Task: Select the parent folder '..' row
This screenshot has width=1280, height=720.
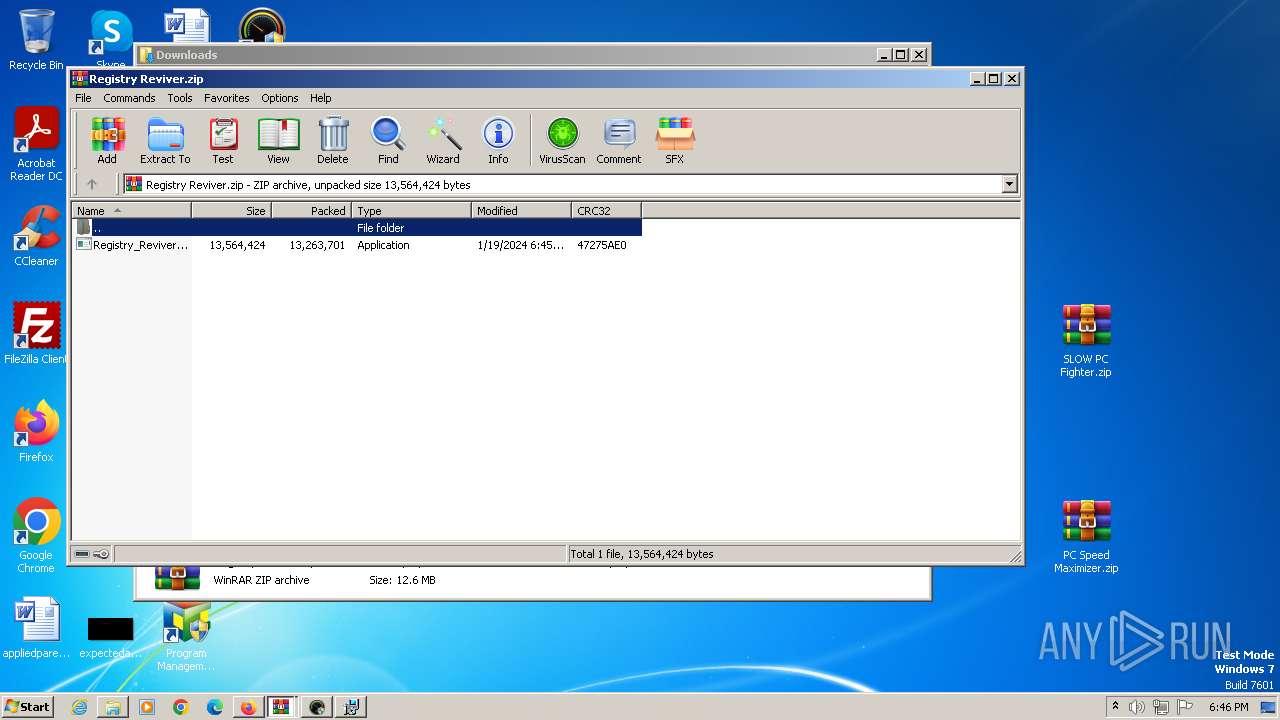Action: click(x=357, y=228)
